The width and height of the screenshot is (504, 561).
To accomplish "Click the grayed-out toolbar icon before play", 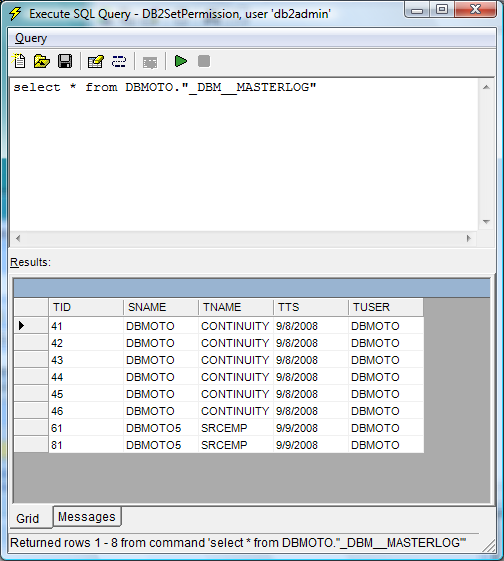I will click(x=150, y=63).
